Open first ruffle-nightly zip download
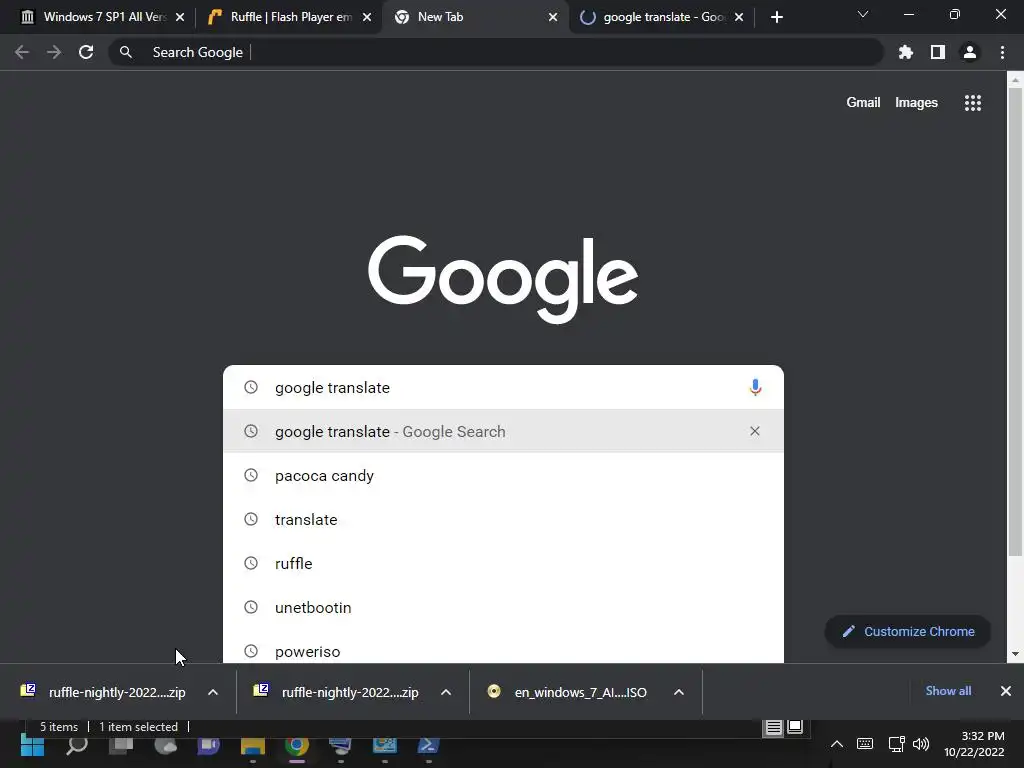Viewport: 1024px width, 768px height. 104,692
